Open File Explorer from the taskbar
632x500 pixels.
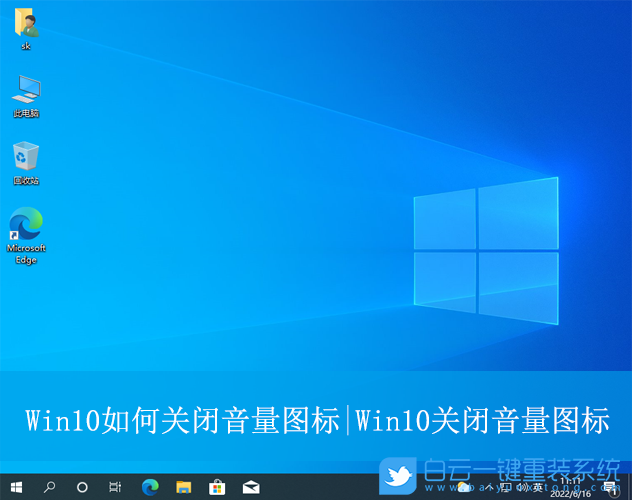[183, 488]
